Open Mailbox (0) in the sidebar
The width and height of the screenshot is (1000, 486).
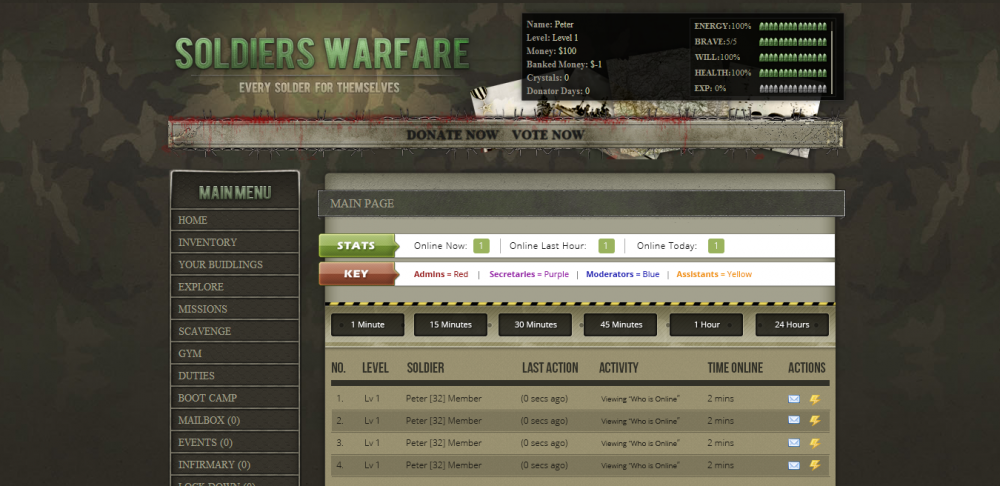(208, 420)
